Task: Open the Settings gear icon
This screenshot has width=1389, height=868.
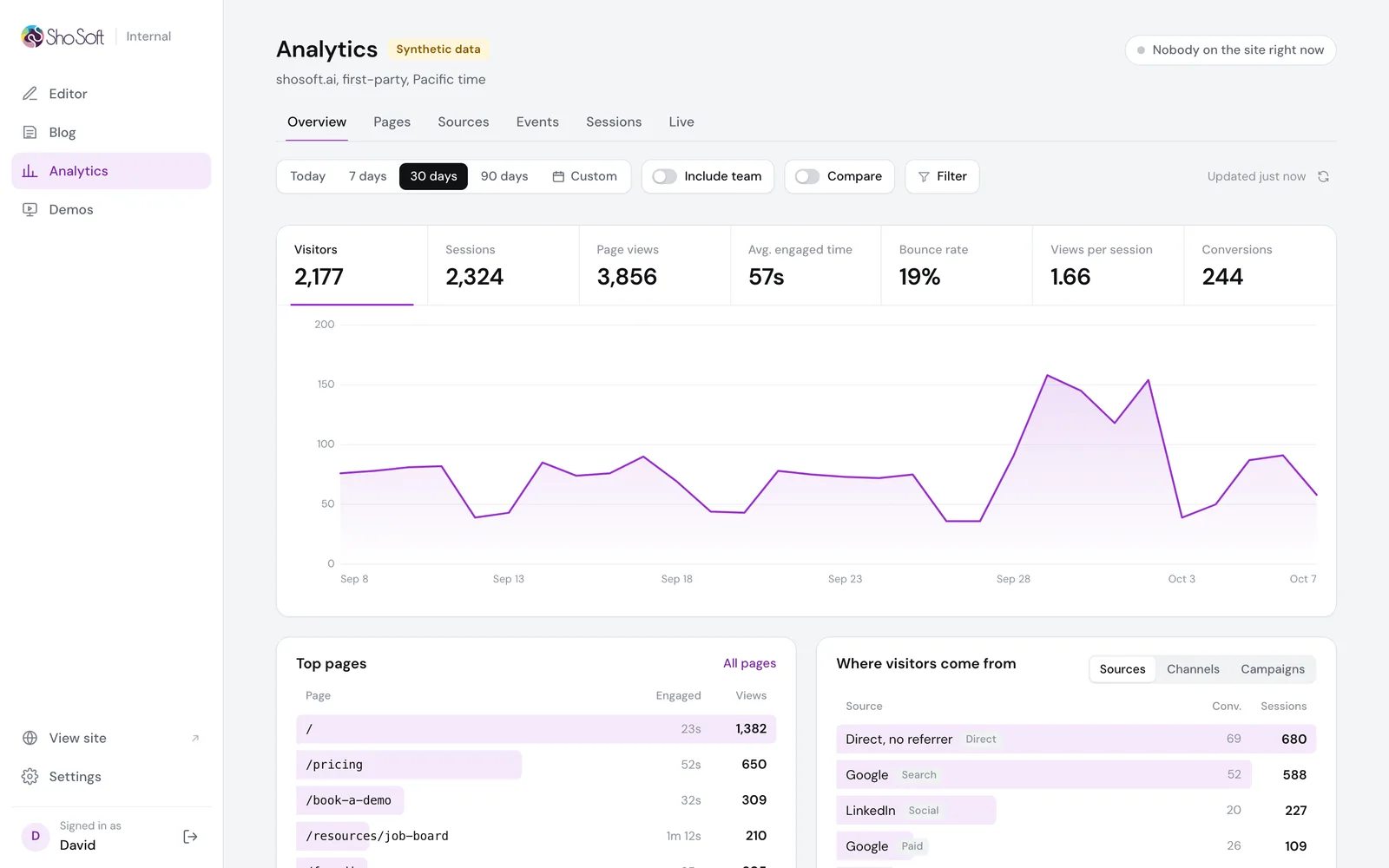Action: click(30, 776)
